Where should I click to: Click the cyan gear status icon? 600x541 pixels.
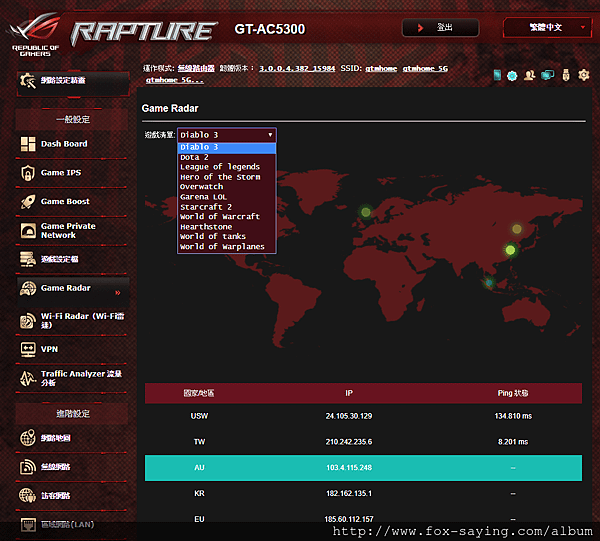pyautogui.click(x=512, y=76)
